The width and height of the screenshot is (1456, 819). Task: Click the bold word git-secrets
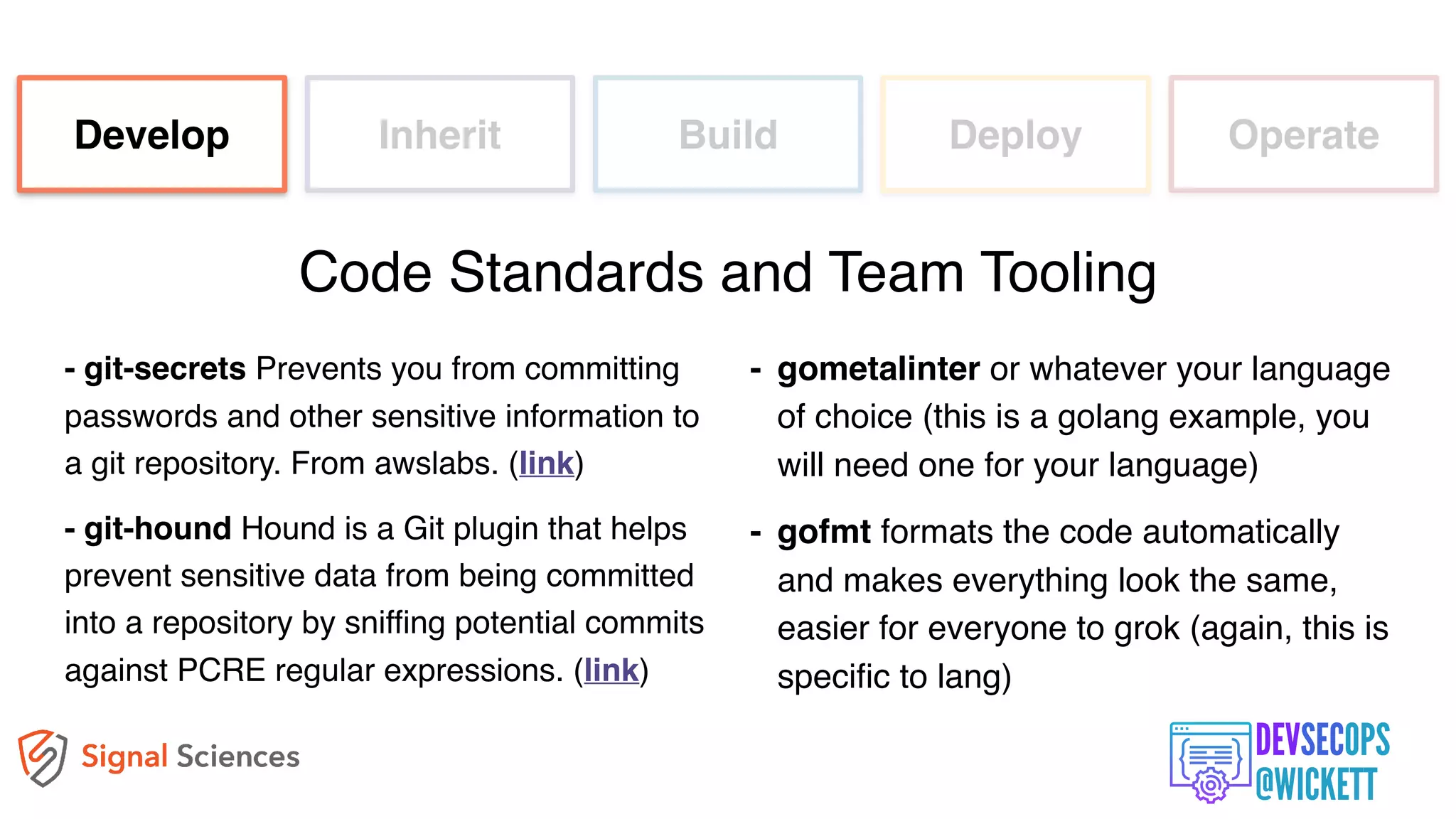(x=165, y=369)
